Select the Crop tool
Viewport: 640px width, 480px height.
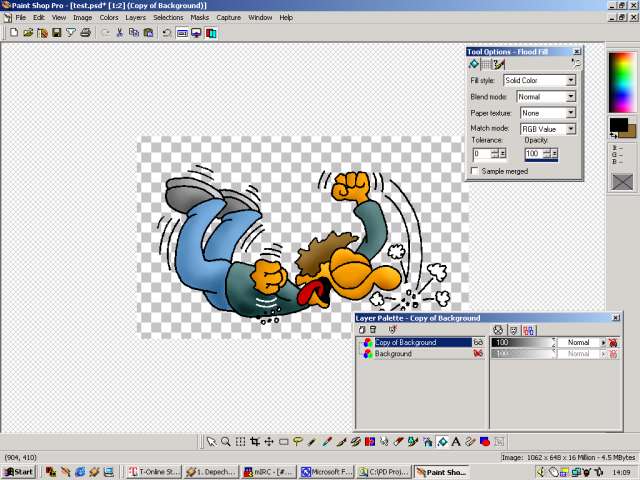coord(255,442)
